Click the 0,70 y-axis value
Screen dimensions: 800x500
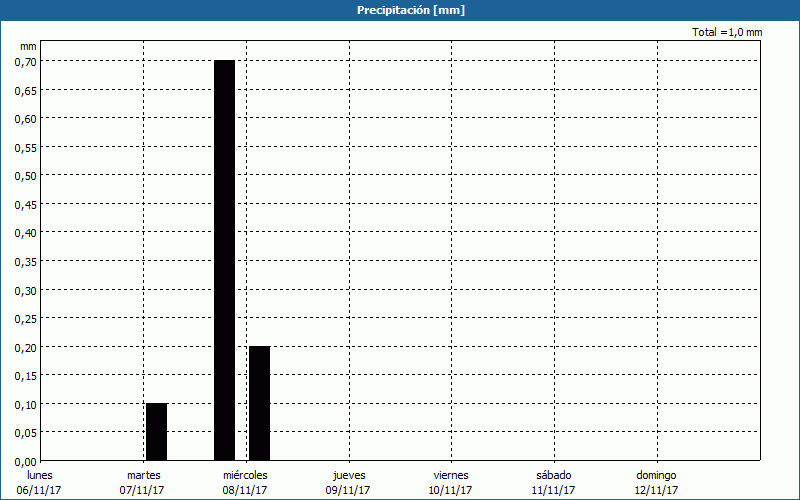click(26, 61)
